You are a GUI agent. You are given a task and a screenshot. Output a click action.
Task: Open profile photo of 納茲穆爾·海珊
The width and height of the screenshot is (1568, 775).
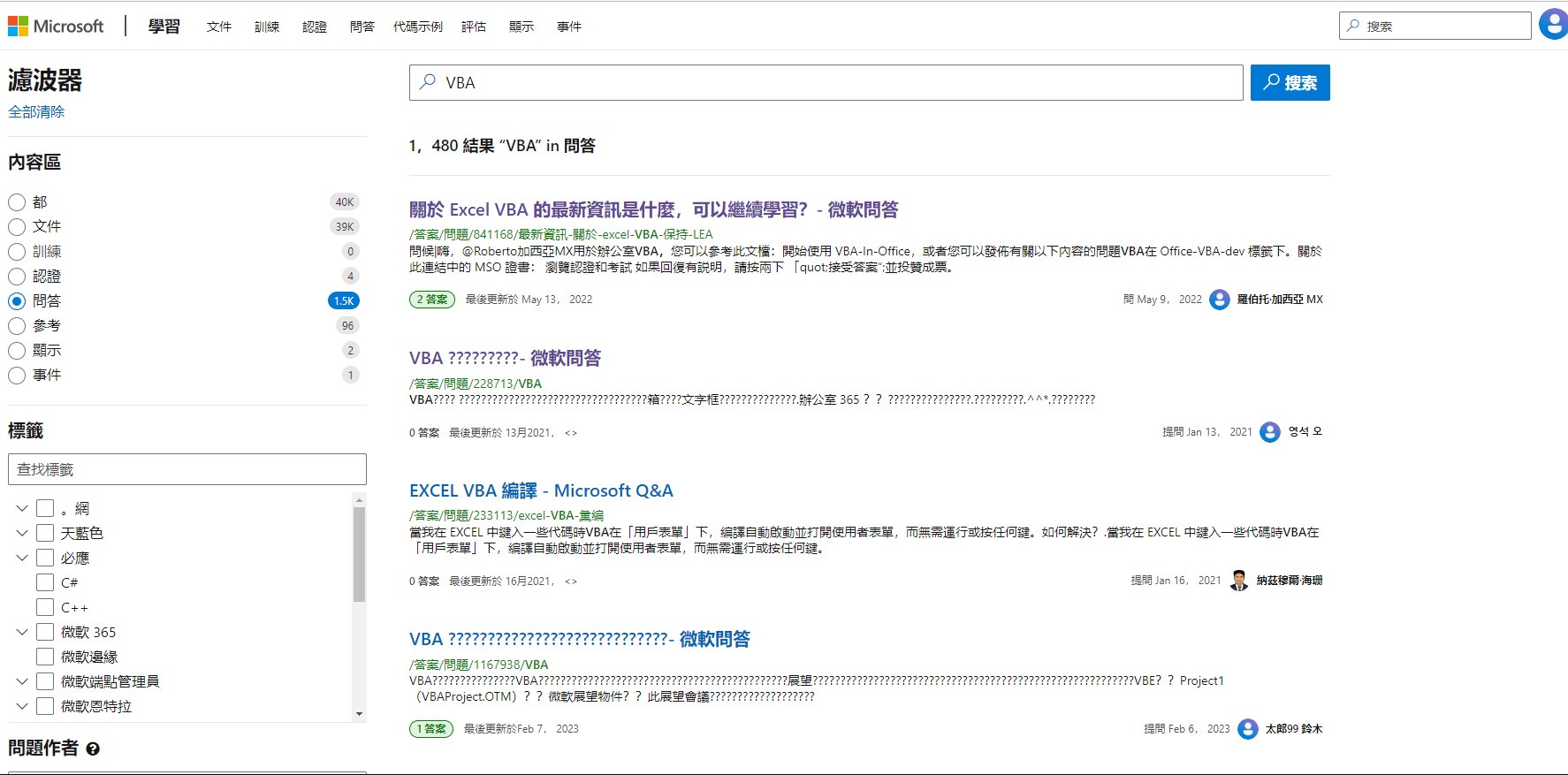click(1239, 581)
